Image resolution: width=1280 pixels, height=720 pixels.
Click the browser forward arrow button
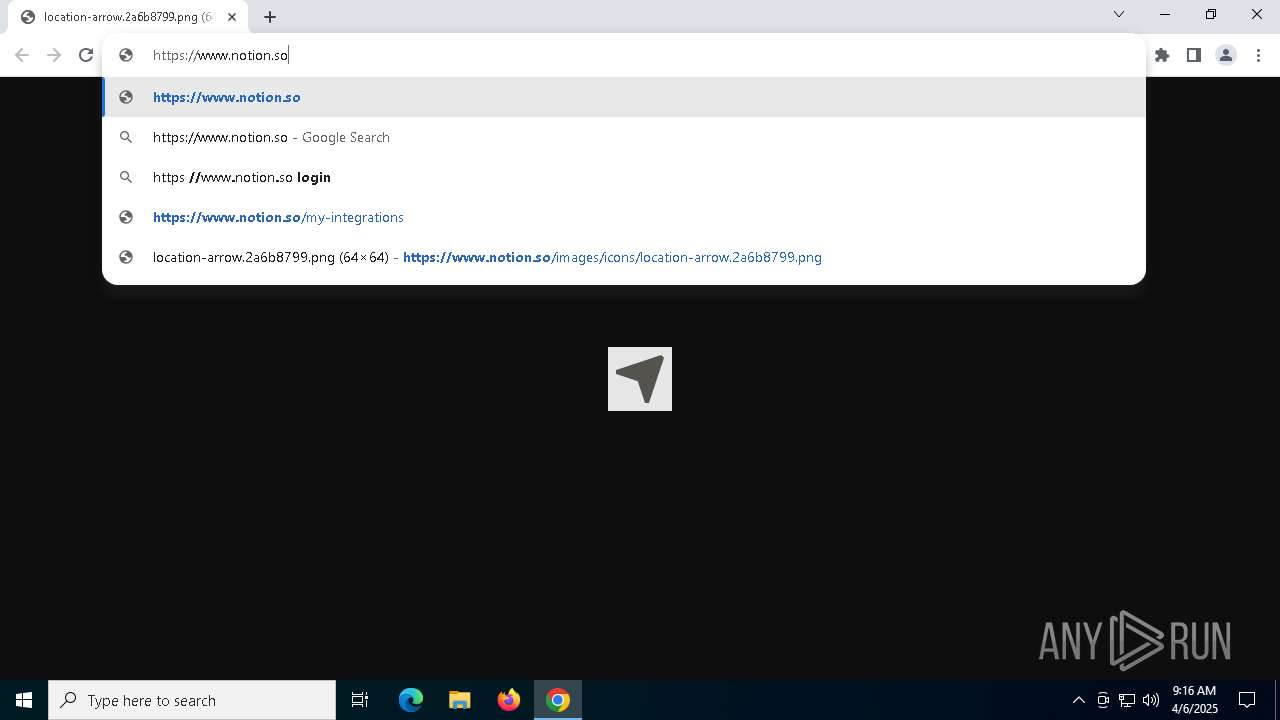[x=54, y=55]
